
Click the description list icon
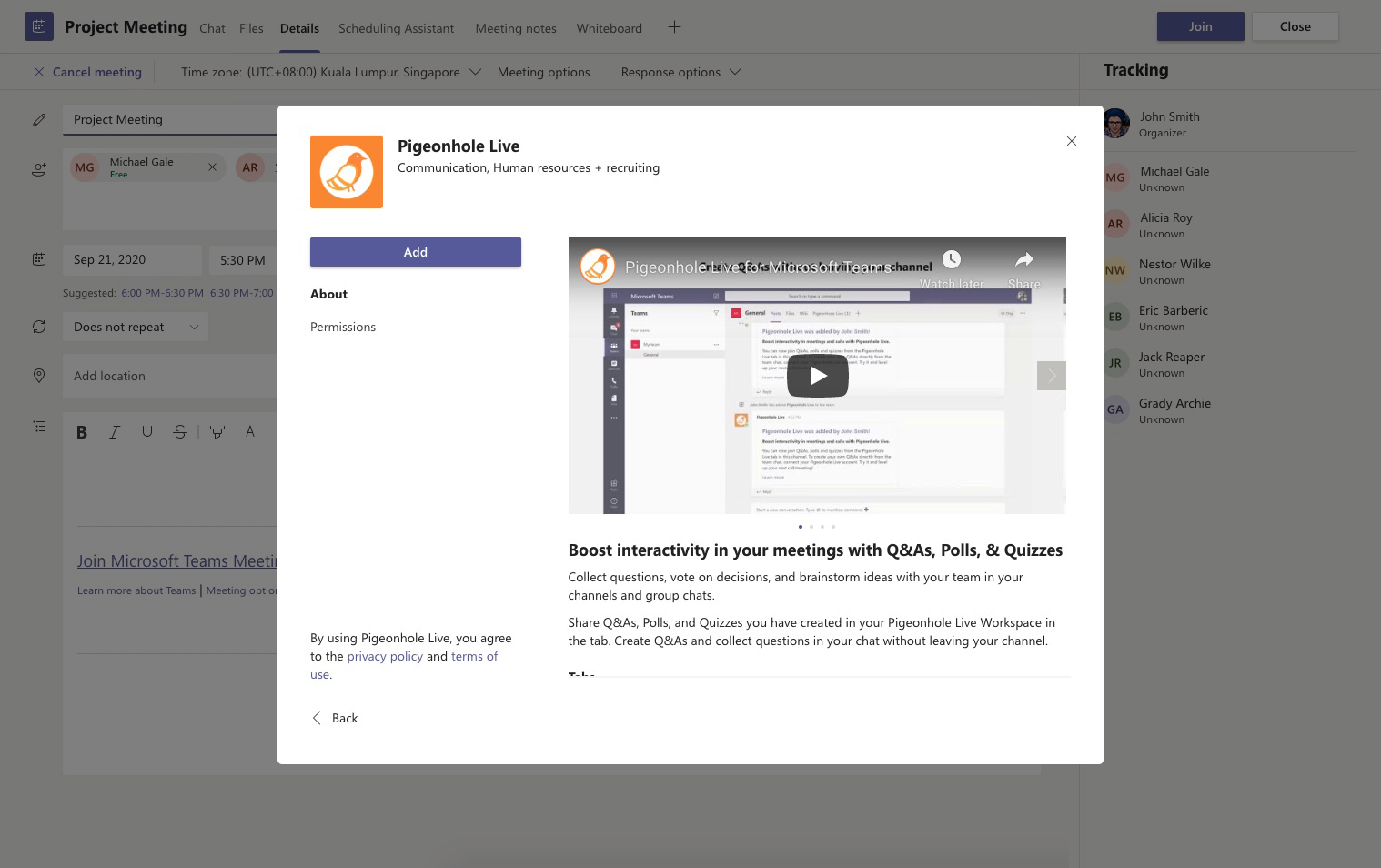(39, 426)
